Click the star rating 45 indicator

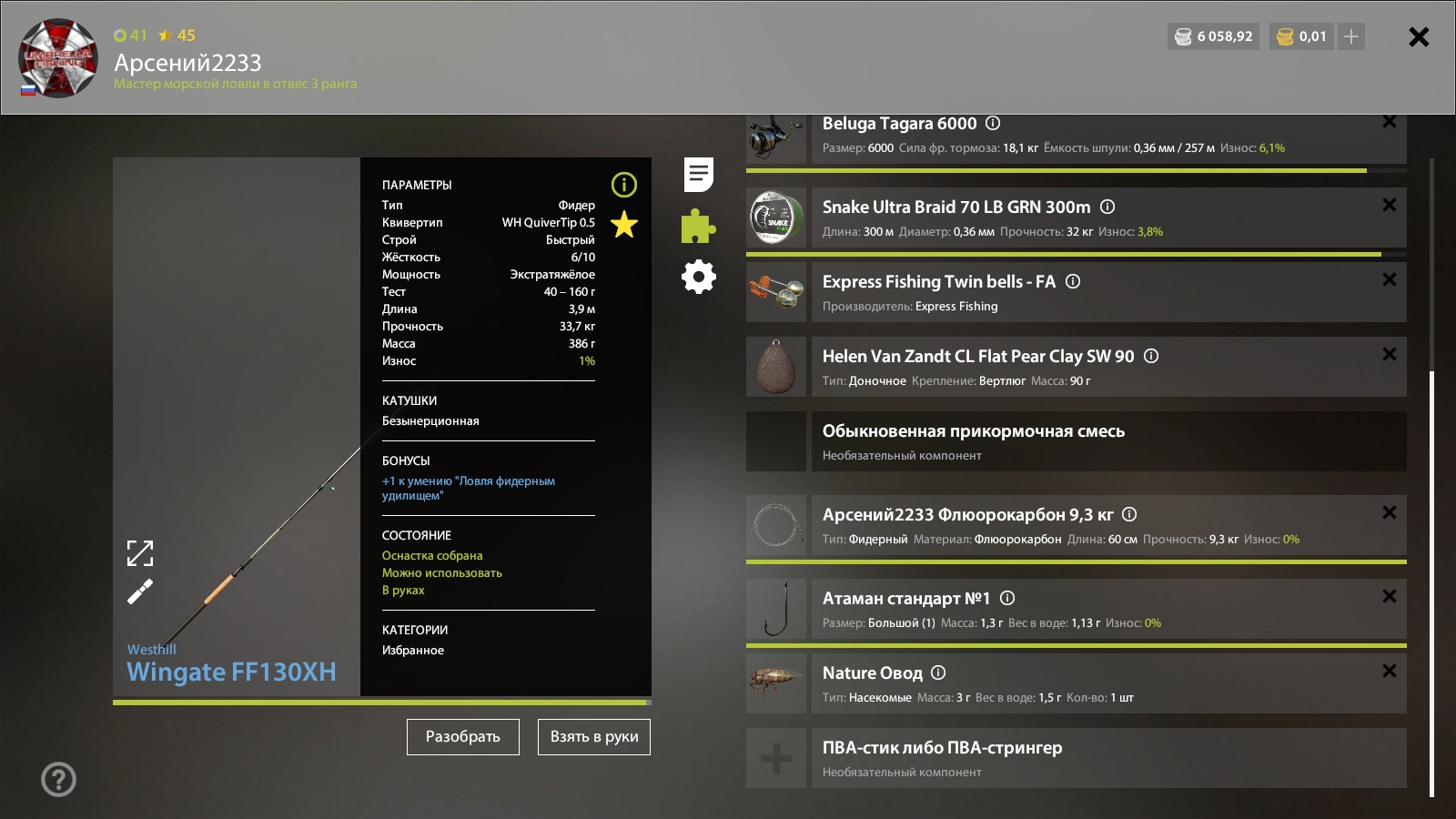coord(177,35)
